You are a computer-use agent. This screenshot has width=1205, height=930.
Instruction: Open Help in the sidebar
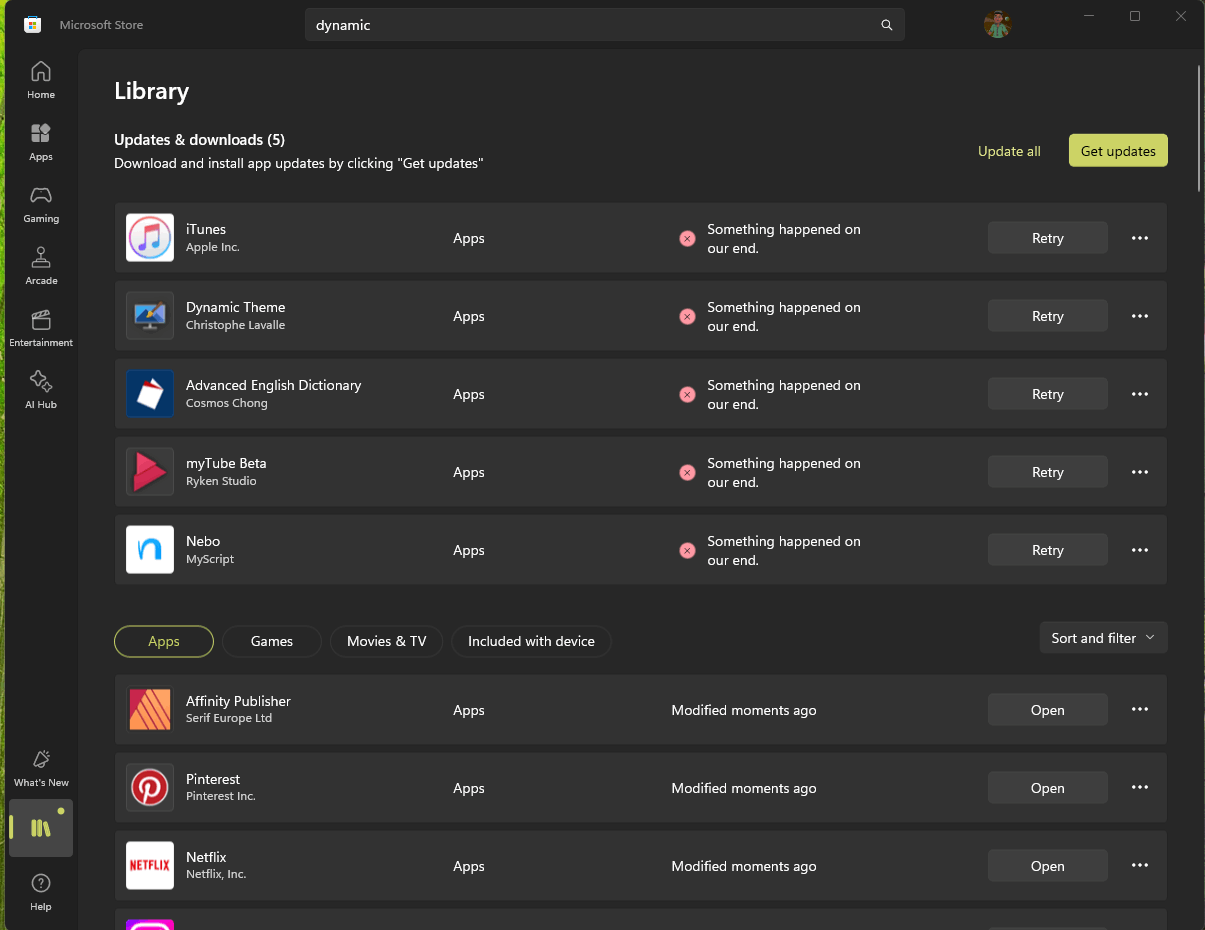[x=41, y=891]
